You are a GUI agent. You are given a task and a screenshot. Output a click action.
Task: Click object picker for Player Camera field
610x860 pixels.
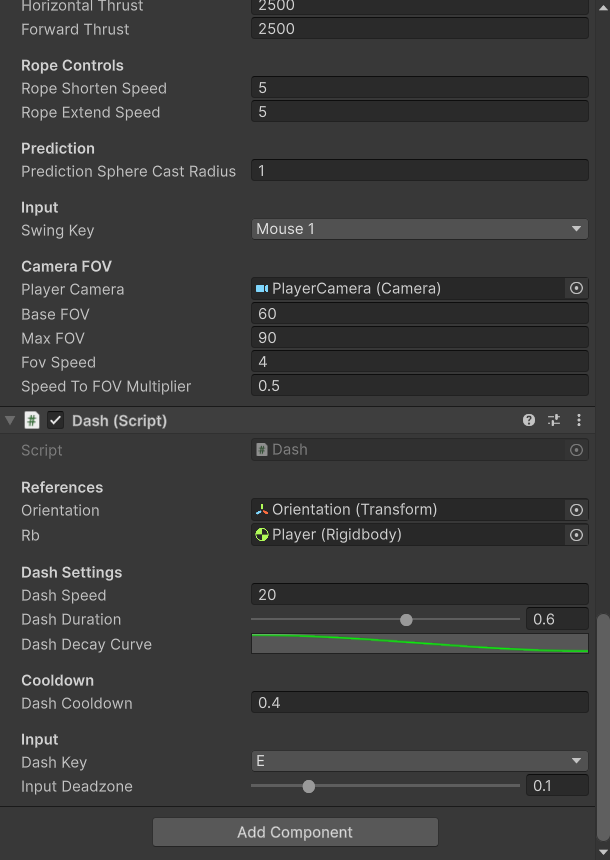(x=576, y=288)
